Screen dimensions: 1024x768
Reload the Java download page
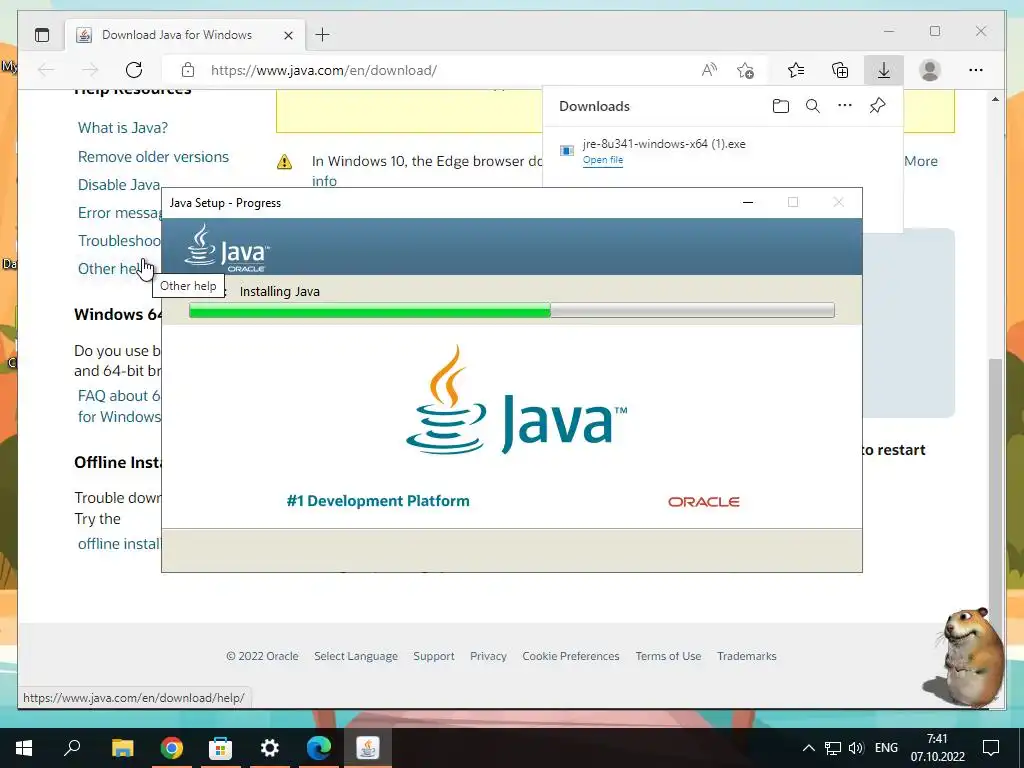pyautogui.click(x=134, y=70)
